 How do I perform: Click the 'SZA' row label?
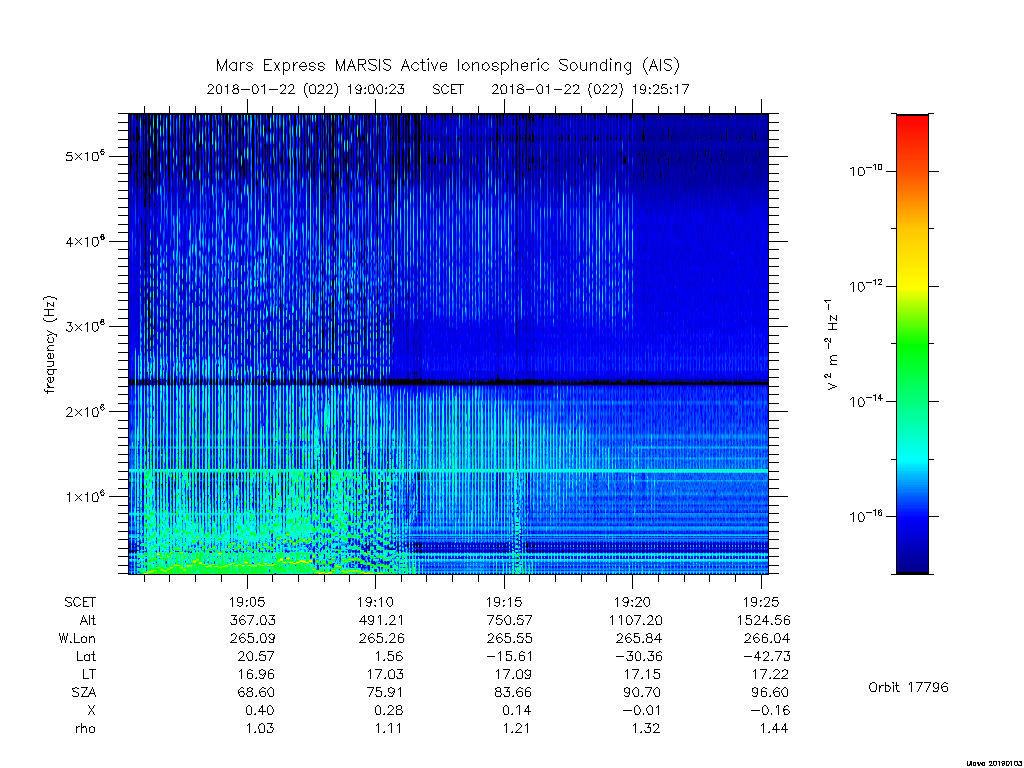point(84,692)
